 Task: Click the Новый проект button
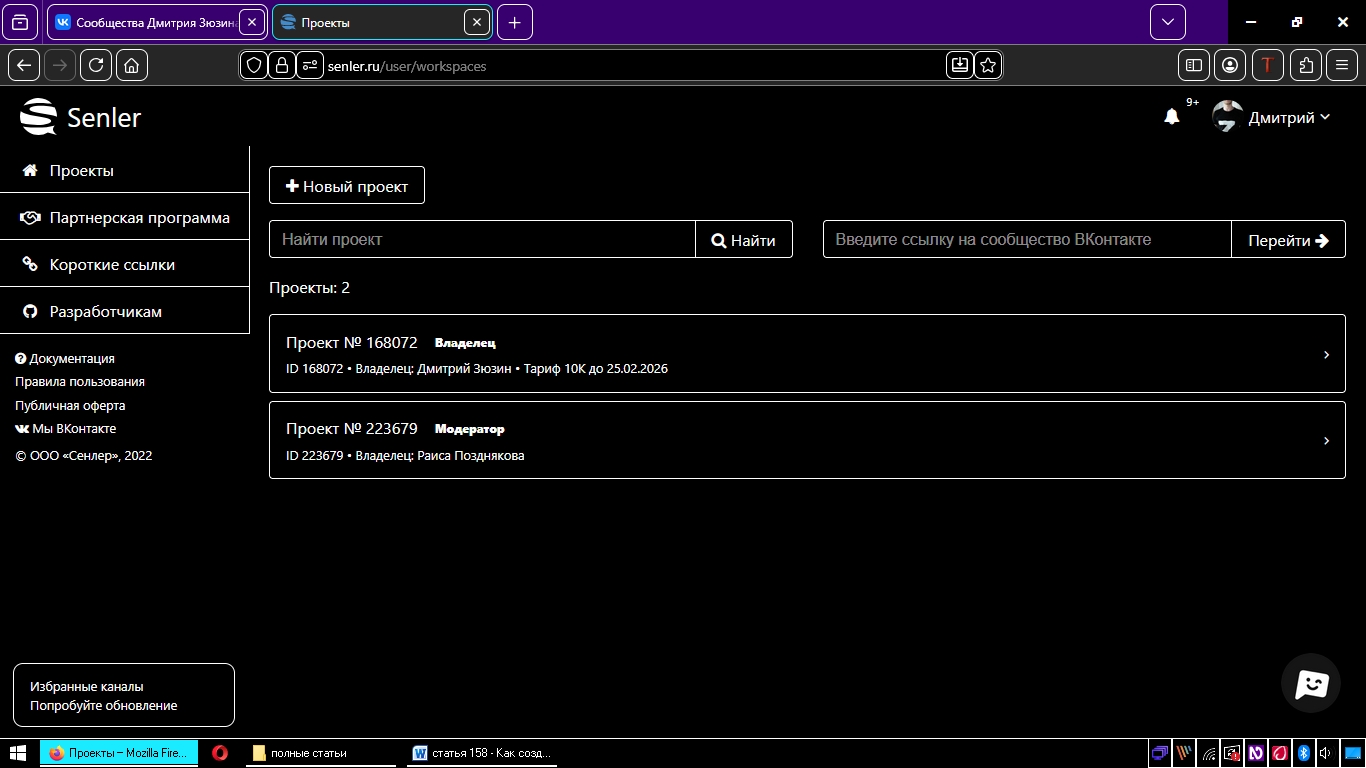347,186
